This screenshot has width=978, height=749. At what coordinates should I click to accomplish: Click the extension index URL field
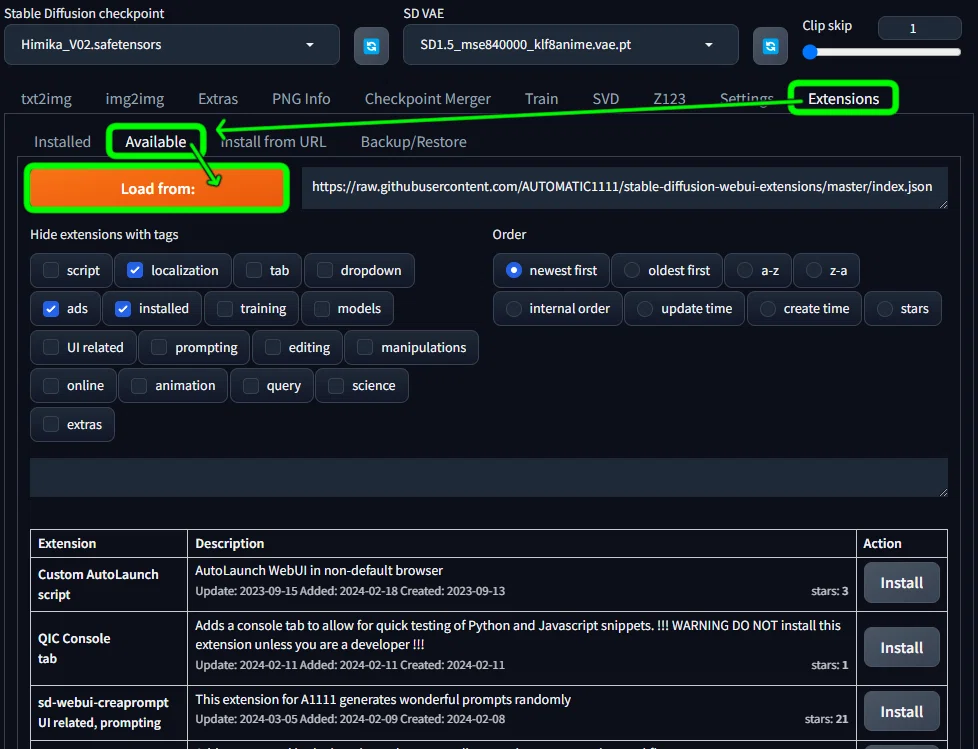(624, 187)
